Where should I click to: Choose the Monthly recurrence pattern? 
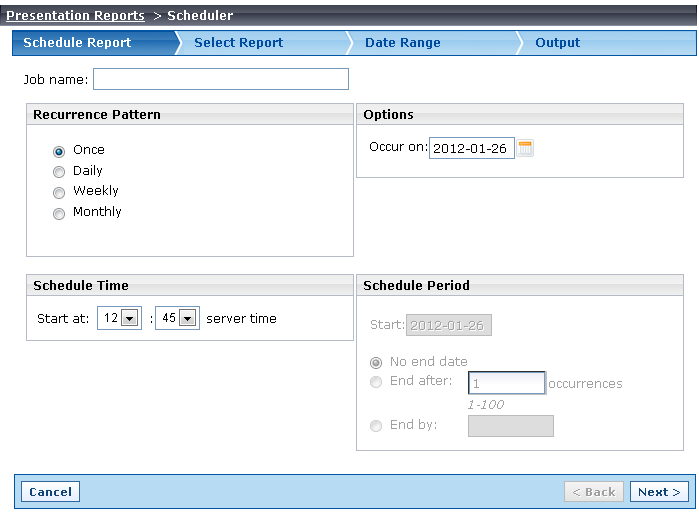tap(59, 214)
